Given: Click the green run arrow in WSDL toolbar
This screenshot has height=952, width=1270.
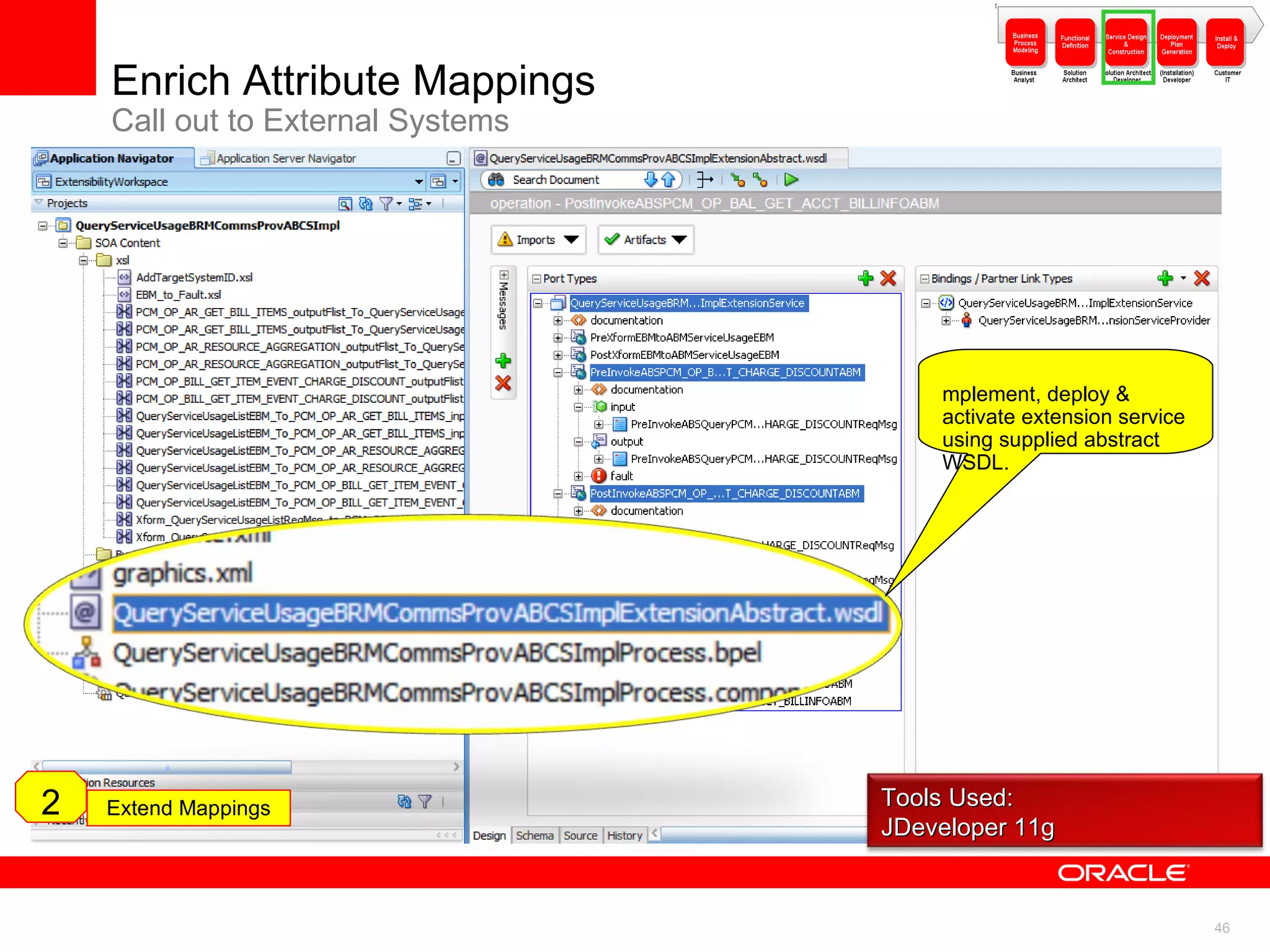Looking at the screenshot, I should [x=791, y=180].
